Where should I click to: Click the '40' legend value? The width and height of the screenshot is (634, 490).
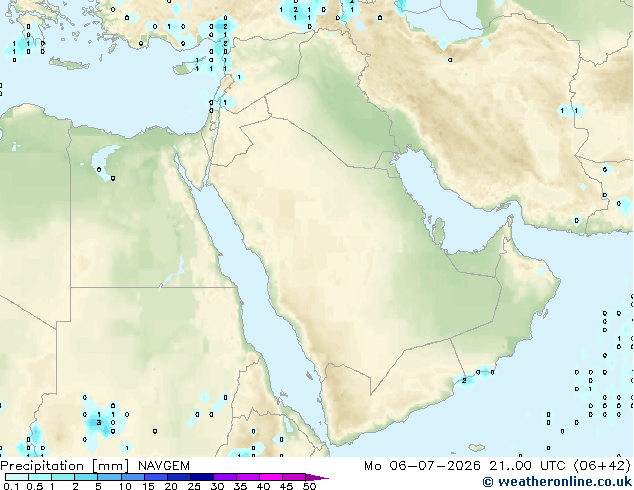[x=263, y=486]
